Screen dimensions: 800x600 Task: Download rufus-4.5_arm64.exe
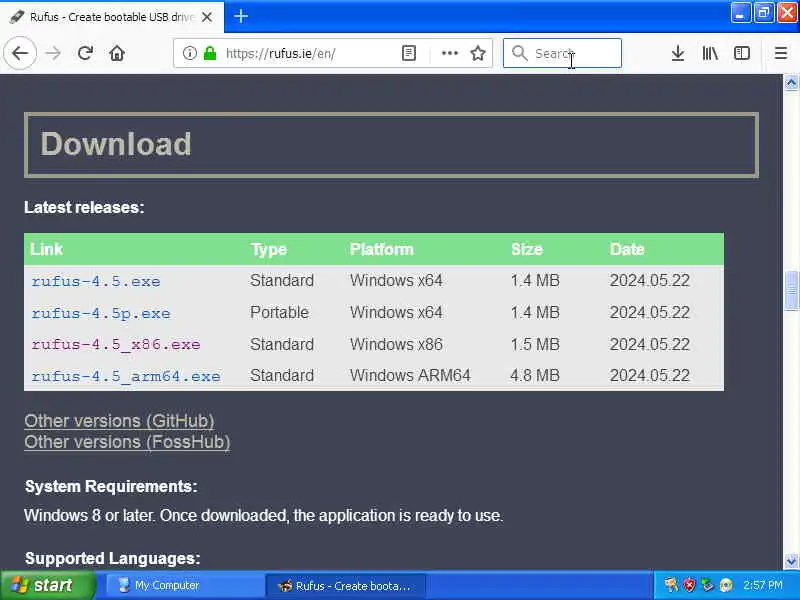coord(126,376)
